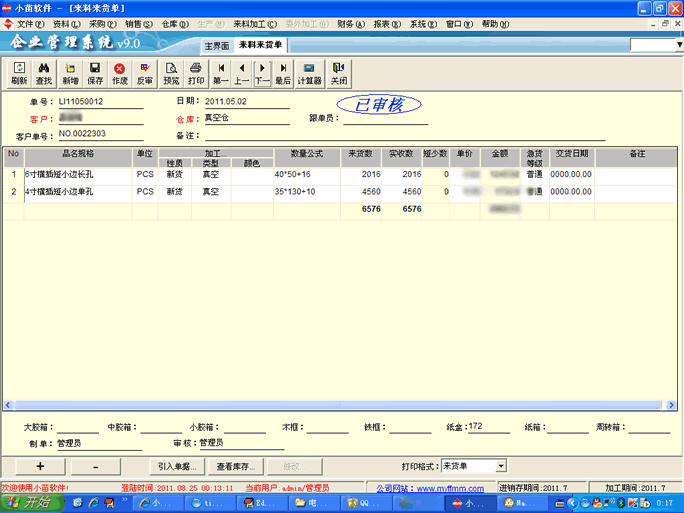Launch Internet Explorer from quick launch

(x=94, y=503)
